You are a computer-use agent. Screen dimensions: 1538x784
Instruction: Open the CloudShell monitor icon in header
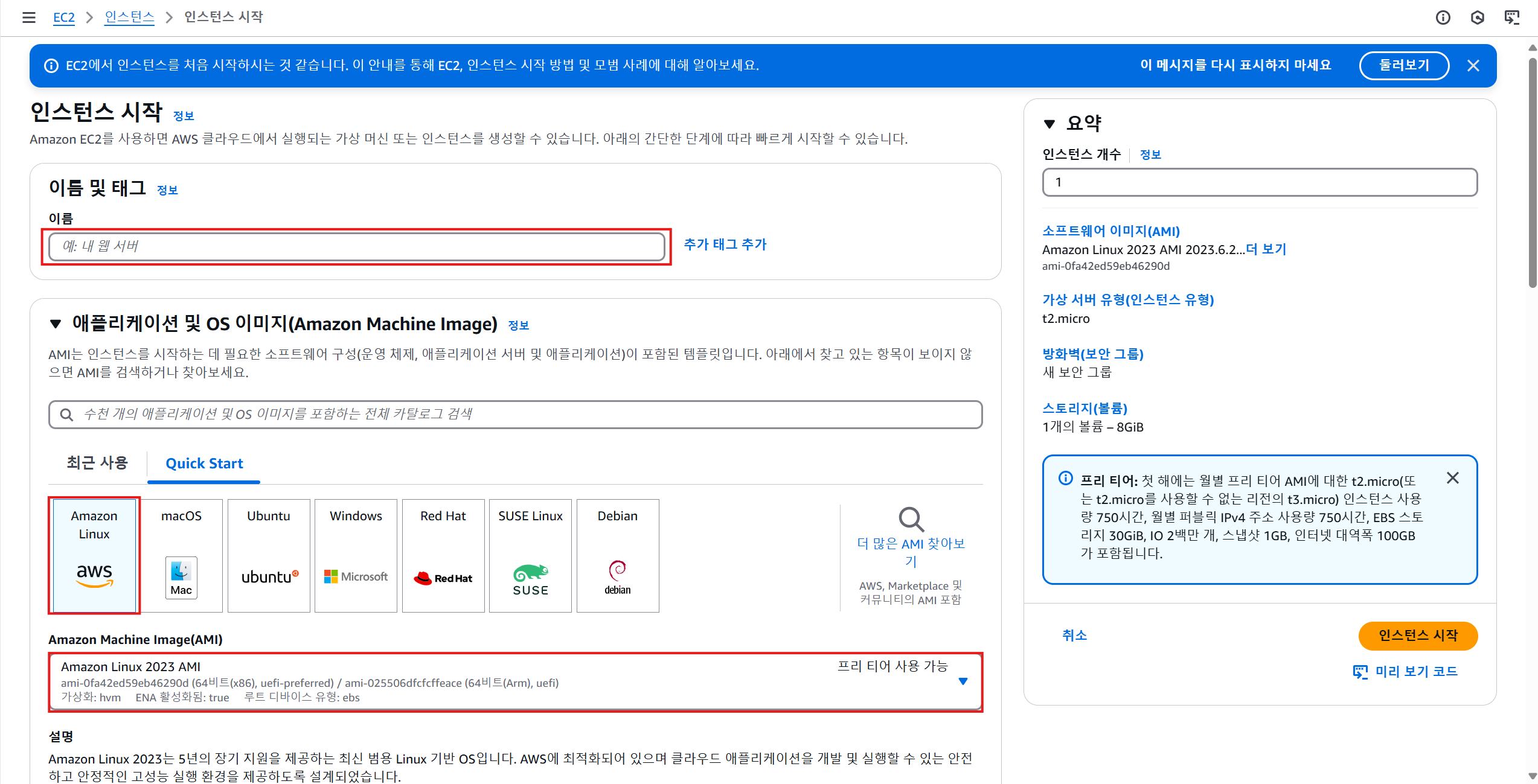pos(1511,18)
